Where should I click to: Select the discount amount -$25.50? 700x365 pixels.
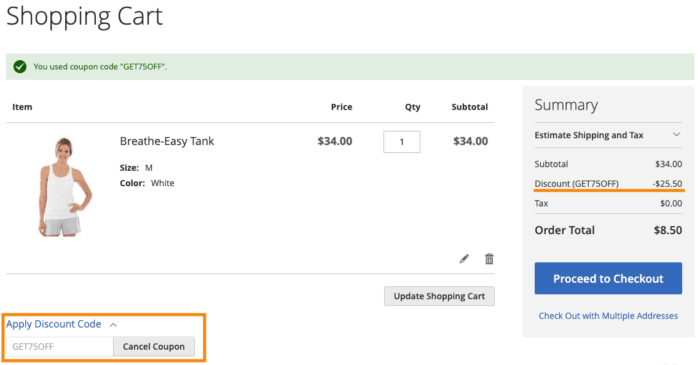pos(667,184)
